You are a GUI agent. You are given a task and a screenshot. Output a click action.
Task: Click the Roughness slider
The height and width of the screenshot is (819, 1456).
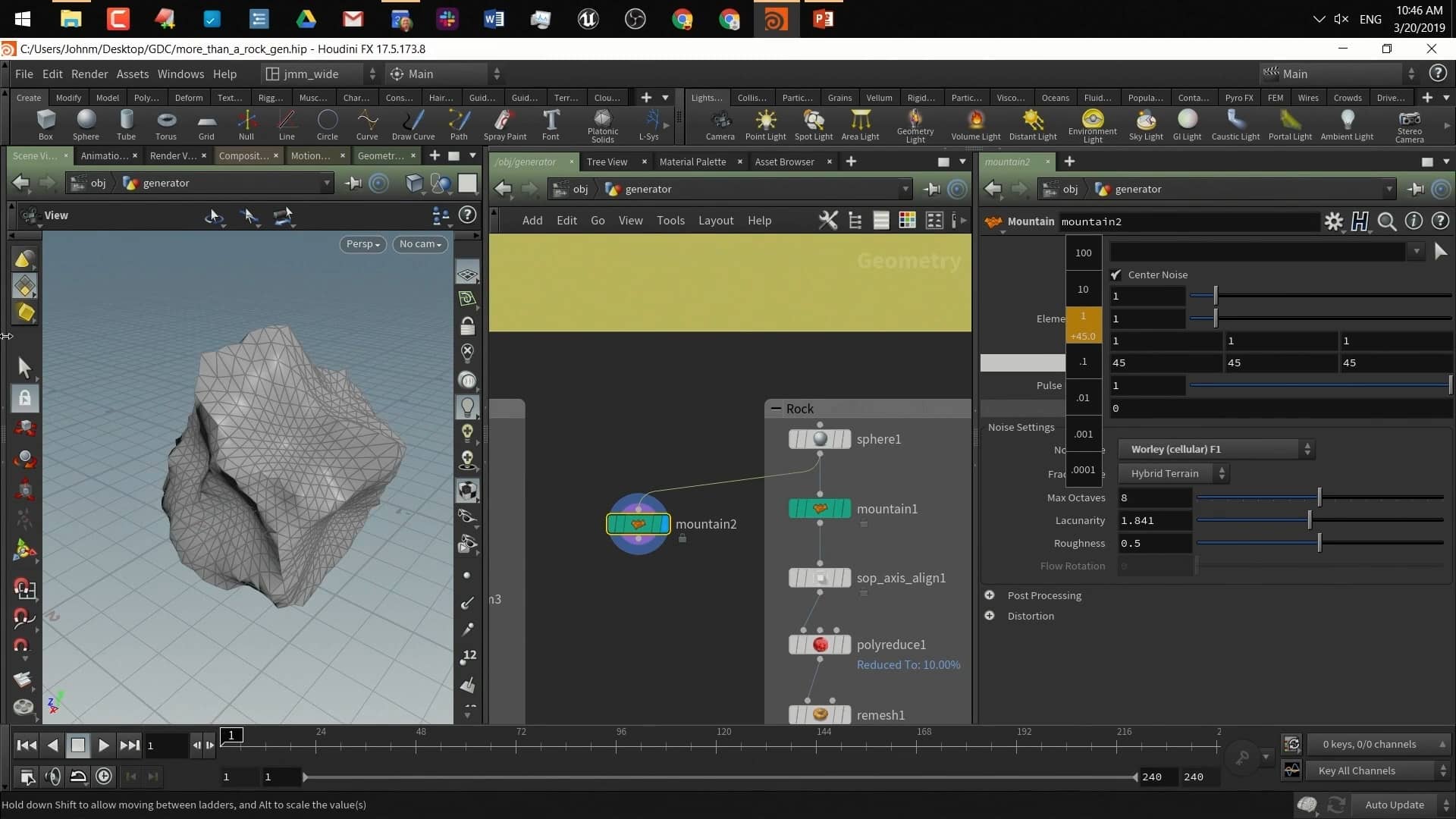click(x=1318, y=542)
